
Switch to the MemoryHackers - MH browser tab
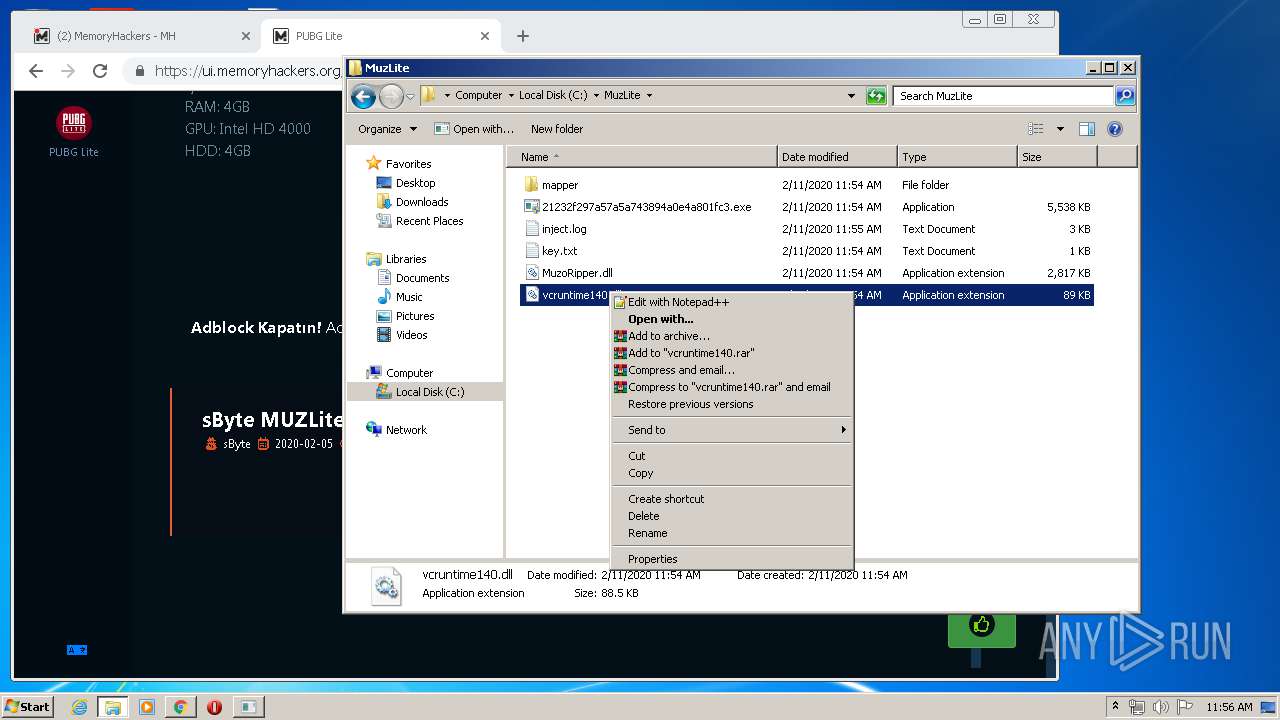point(142,36)
